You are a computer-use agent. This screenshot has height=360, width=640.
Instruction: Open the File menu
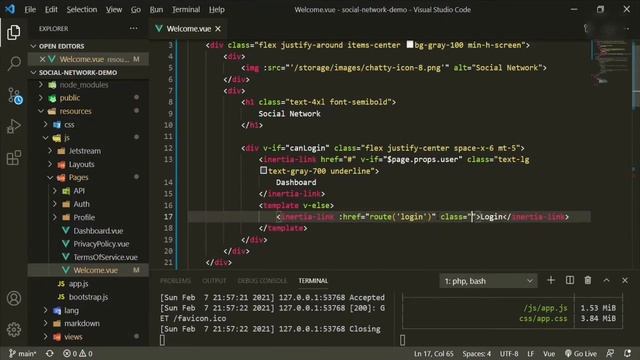tap(30, 9)
